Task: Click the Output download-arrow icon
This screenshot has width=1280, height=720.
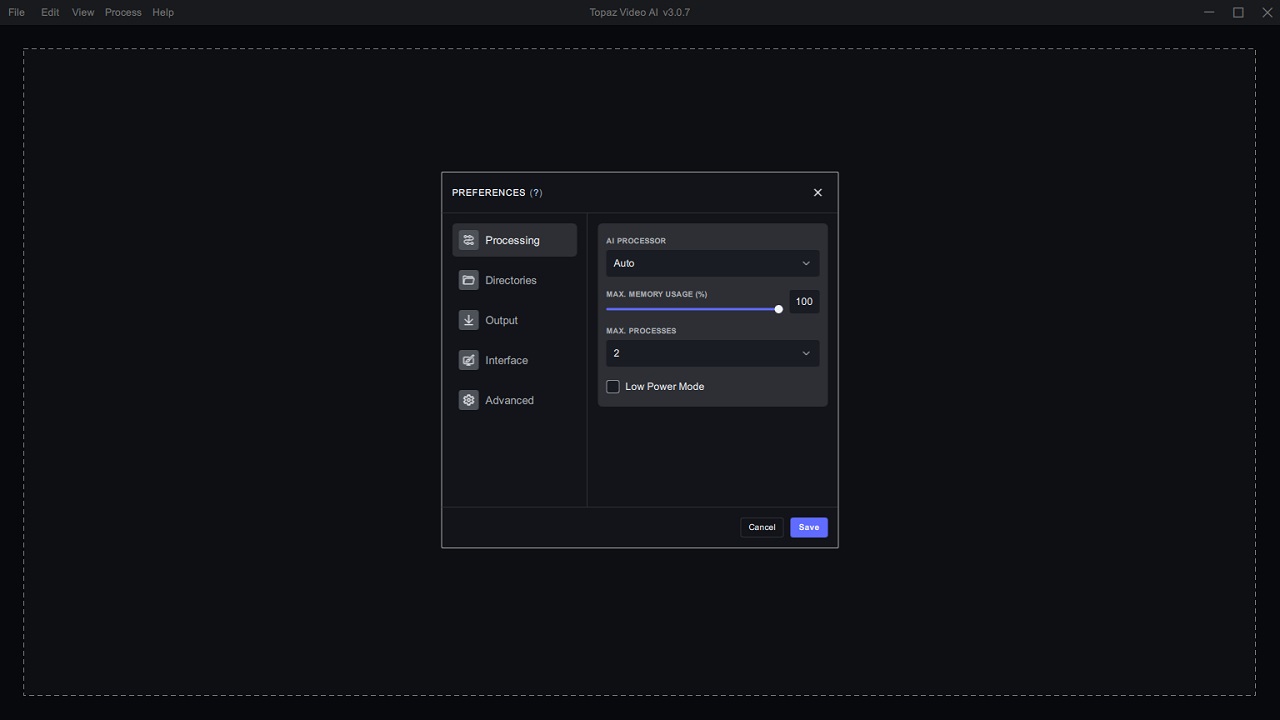Action: pyautogui.click(x=468, y=320)
